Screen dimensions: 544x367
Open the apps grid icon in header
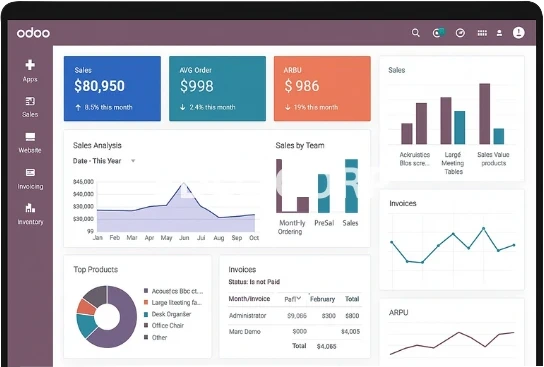(482, 33)
